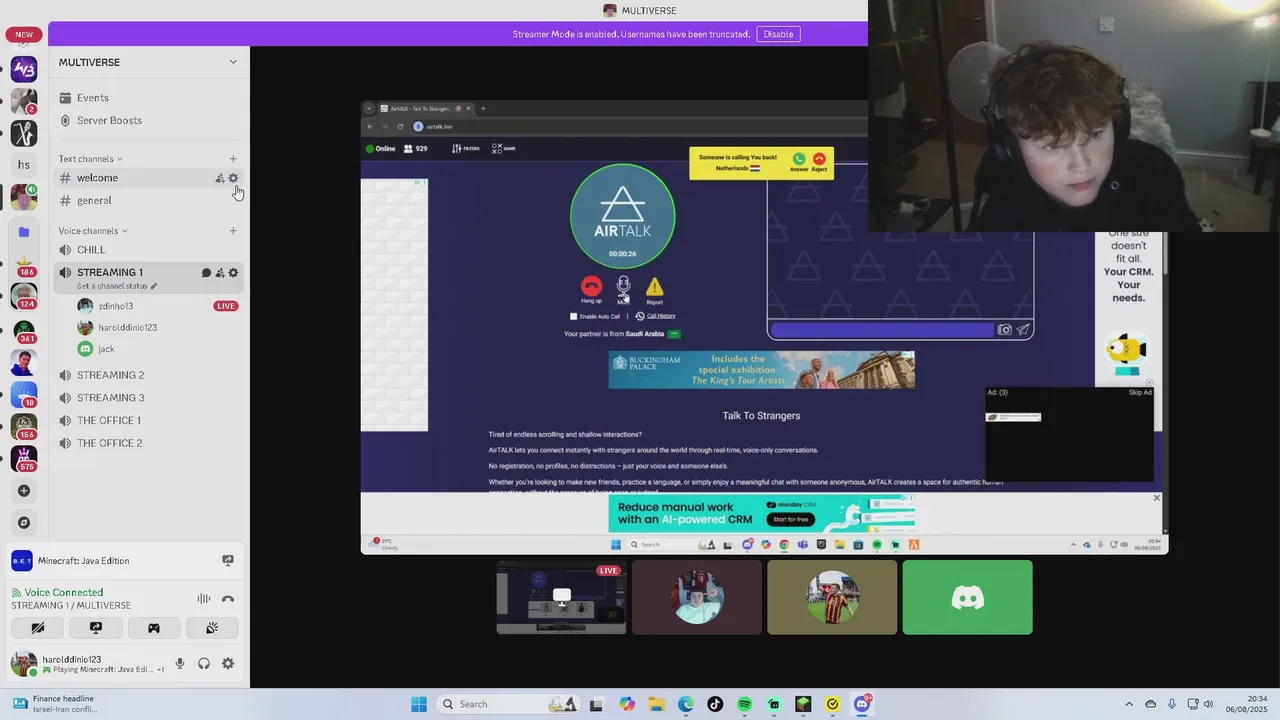
Task: Select the live stream thumbnail tile
Action: pyautogui.click(x=561, y=597)
